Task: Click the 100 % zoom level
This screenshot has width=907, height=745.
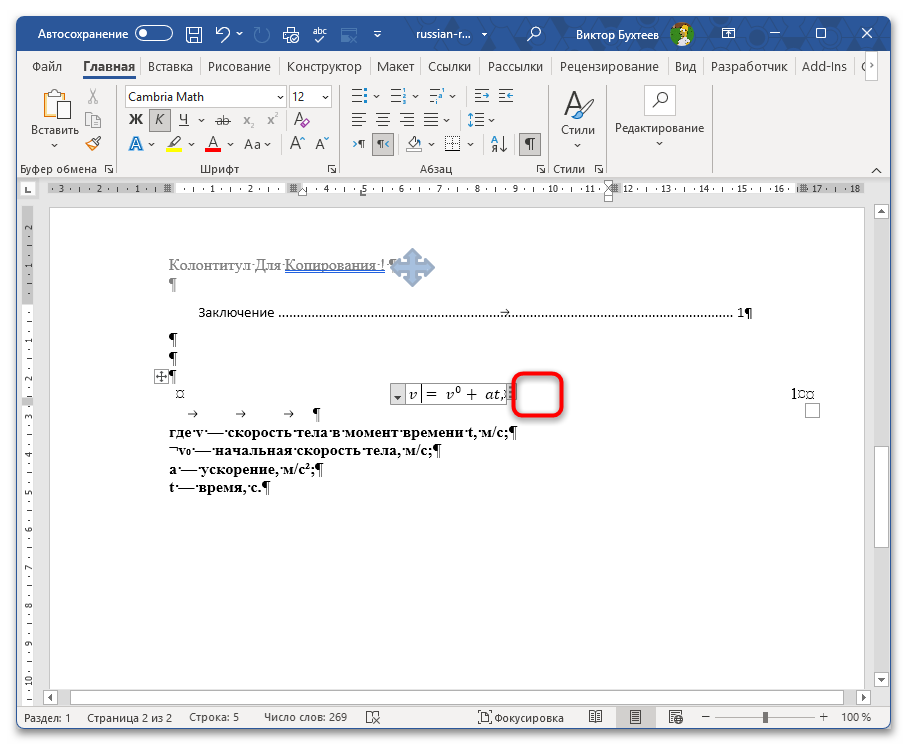Action: (x=856, y=717)
